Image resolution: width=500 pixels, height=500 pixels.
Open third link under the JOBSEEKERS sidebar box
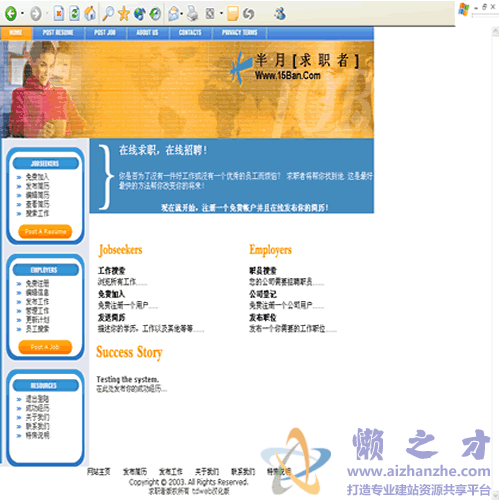37,195
